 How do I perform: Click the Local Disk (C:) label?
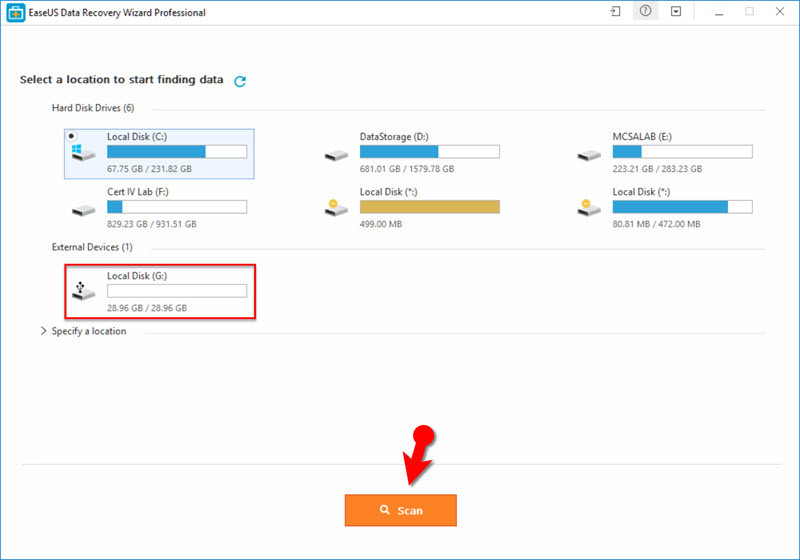tap(137, 137)
